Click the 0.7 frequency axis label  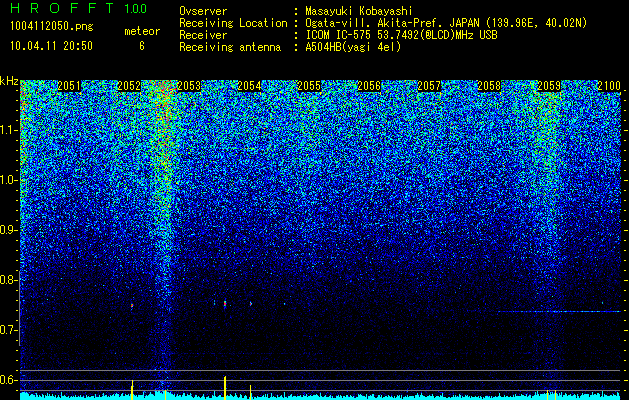8,330
